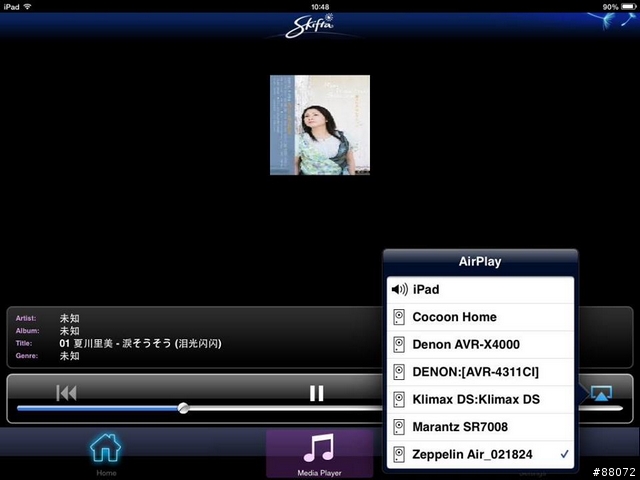Screen dimensions: 640x480
Task: Tap the AirPlay output icon
Action: (x=601, y=394)
